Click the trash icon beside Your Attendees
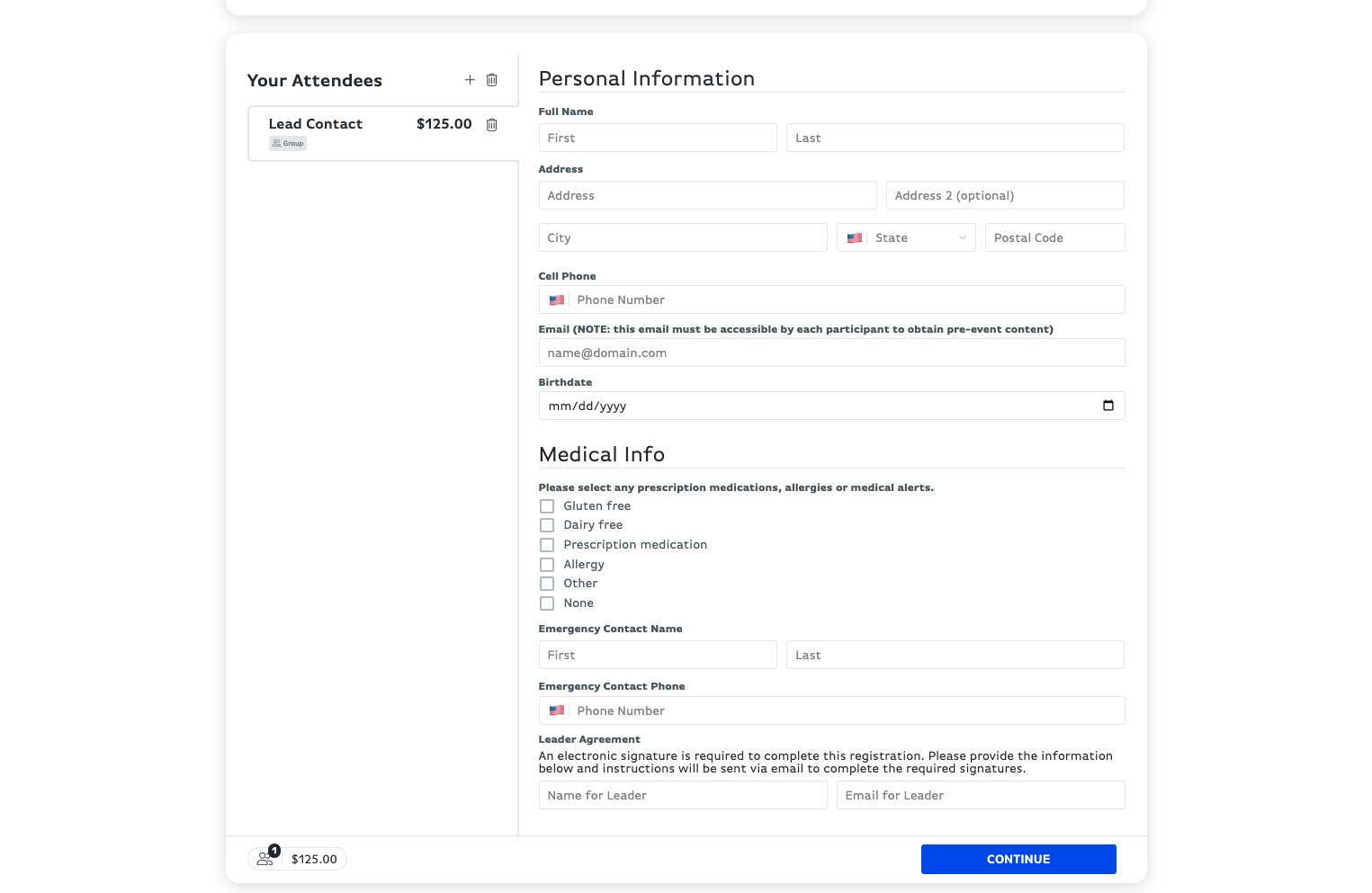Viewport: 1372px width, 893px height. (492, 80)
